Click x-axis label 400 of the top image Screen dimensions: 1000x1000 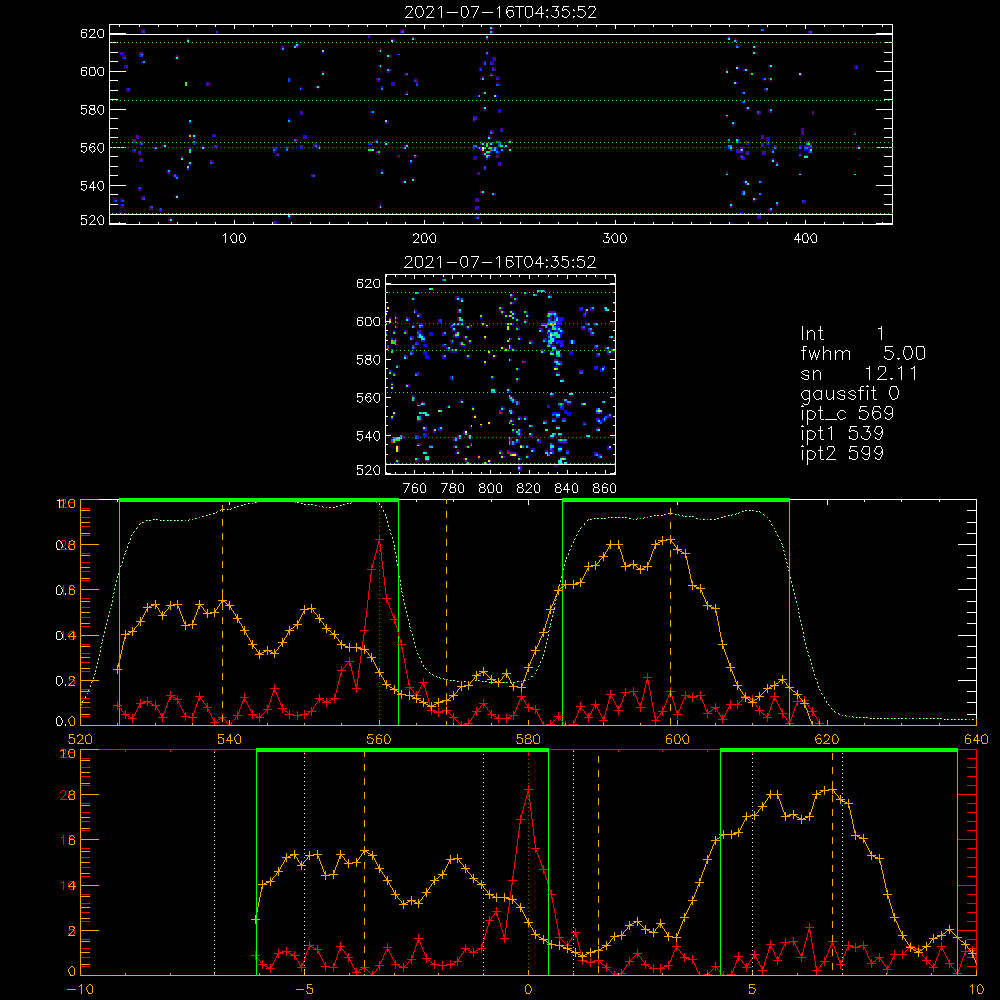click(805, 239)
